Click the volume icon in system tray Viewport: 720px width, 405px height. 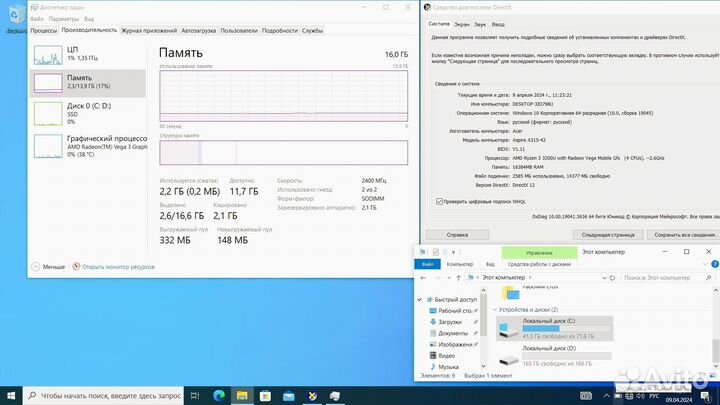[x=641, y=396]
